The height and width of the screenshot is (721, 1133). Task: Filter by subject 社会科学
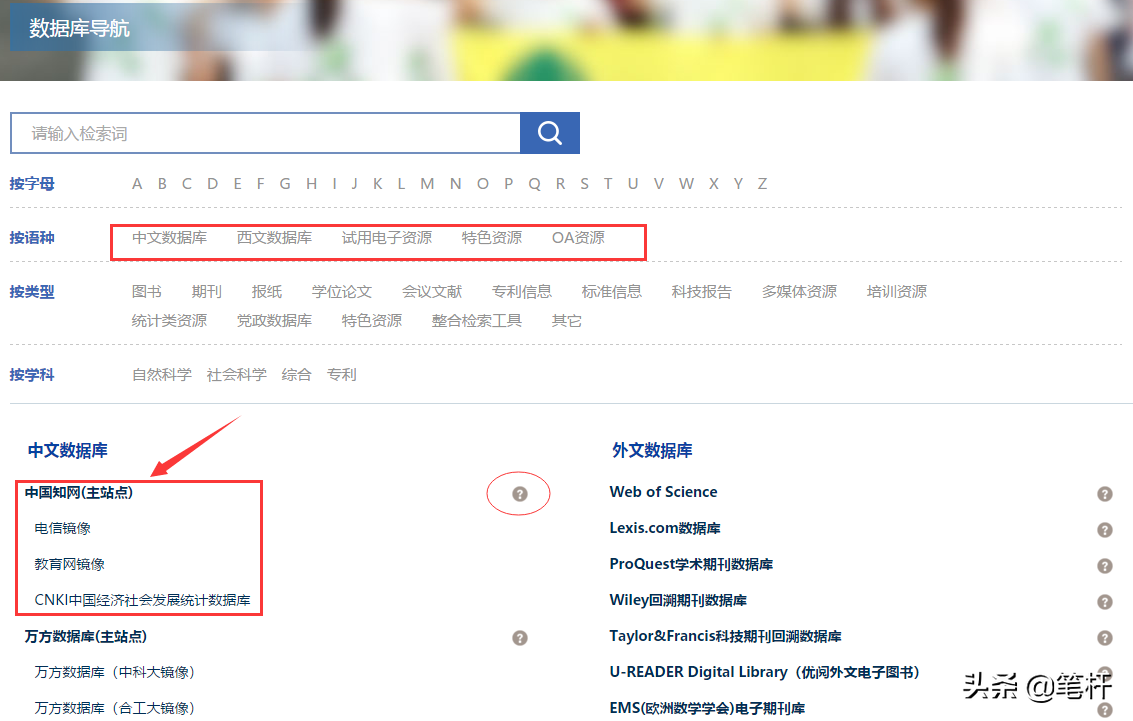pyautogui.click(x=236, y=375)
